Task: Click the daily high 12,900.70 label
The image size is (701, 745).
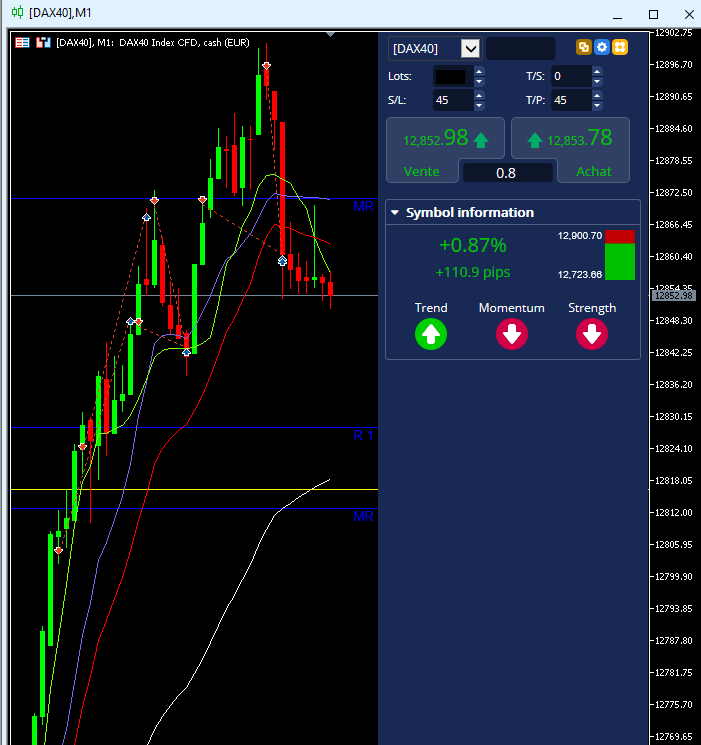Action: (x=580, y=236)
